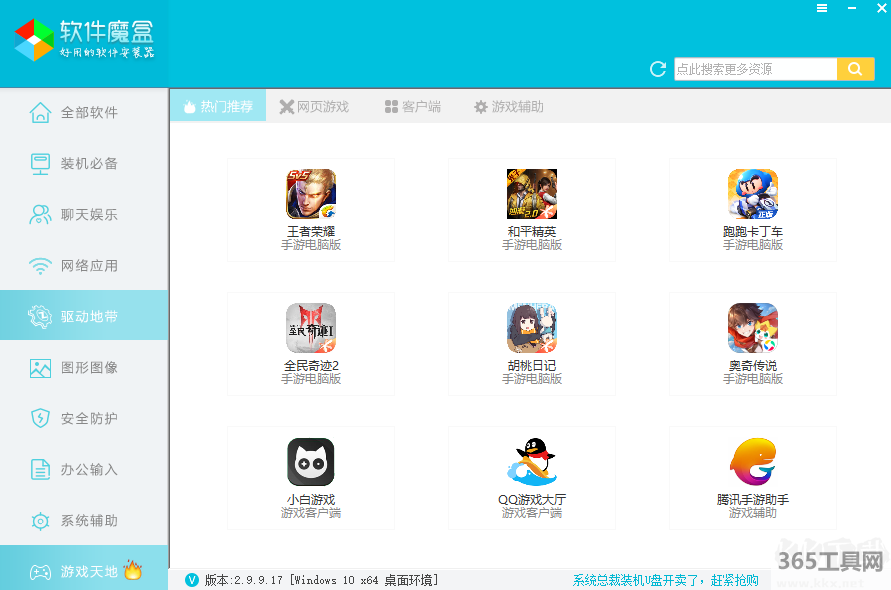Open the 小白游戏 client icon
891x590 pixels.
click(x=311, y=462)
